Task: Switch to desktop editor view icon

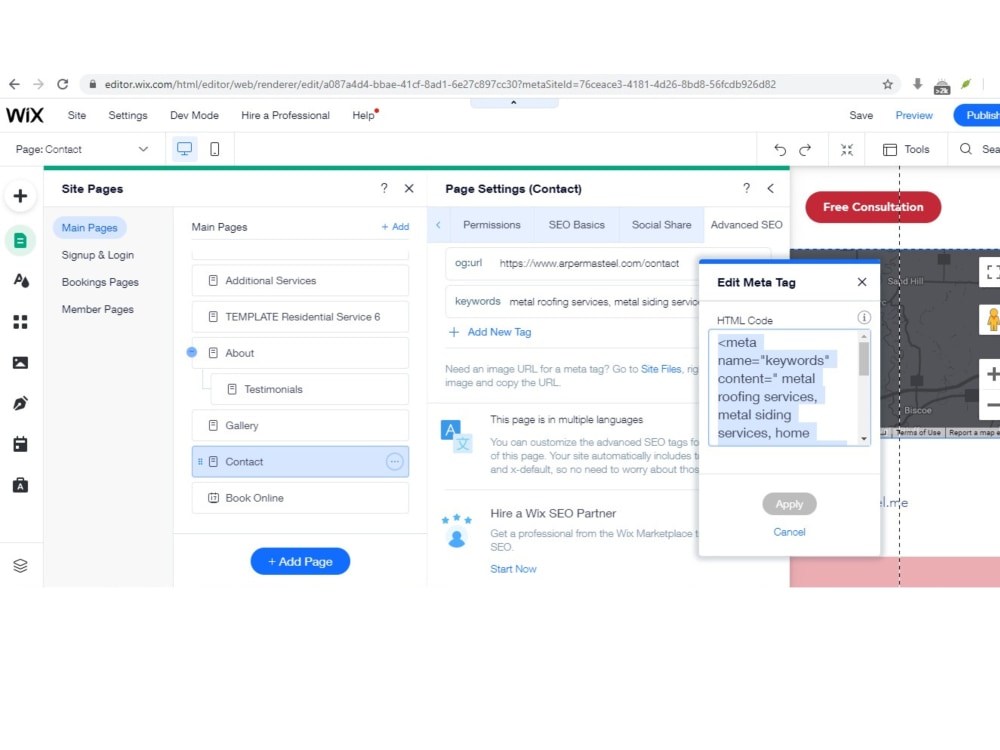Action: 184,149
